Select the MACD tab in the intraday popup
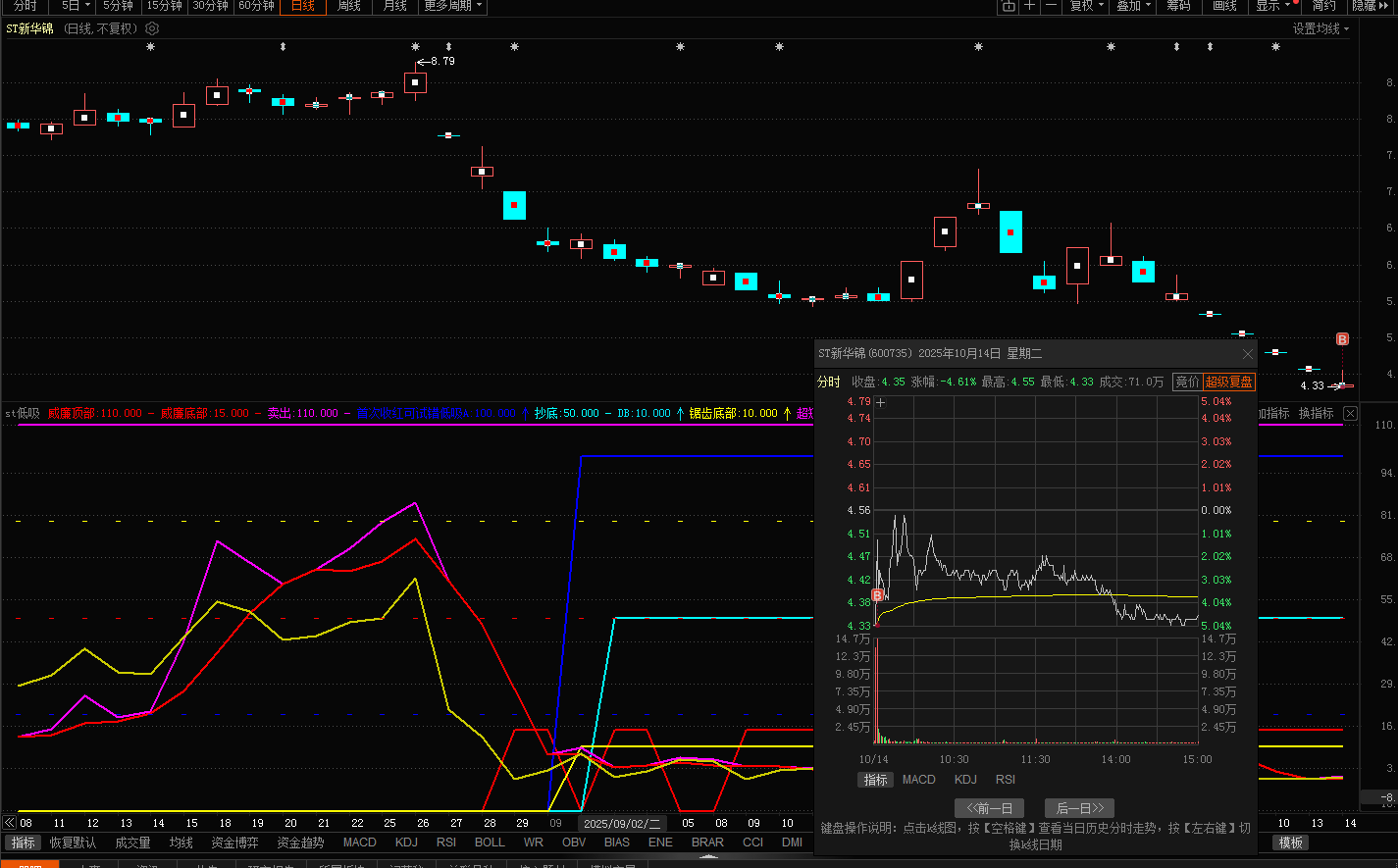 point(919,780)
